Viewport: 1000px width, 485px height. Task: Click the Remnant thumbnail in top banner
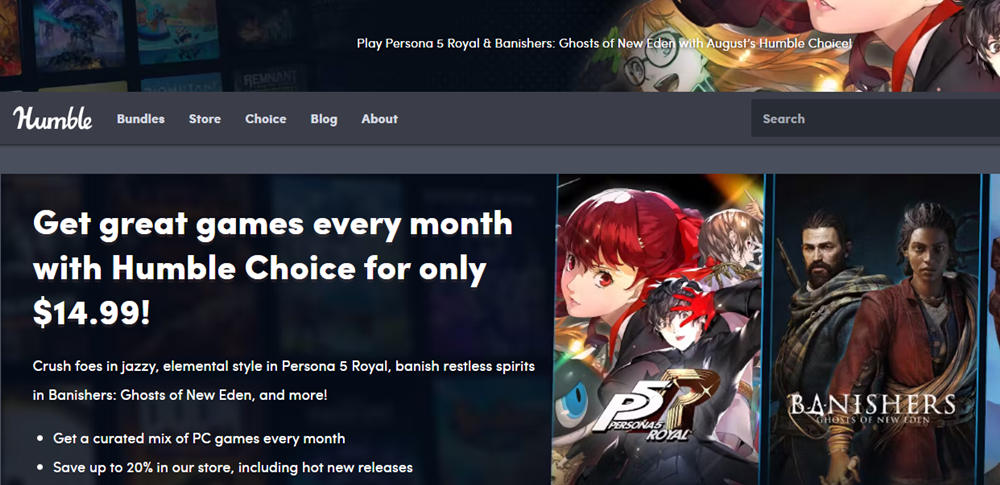[270, 78]
